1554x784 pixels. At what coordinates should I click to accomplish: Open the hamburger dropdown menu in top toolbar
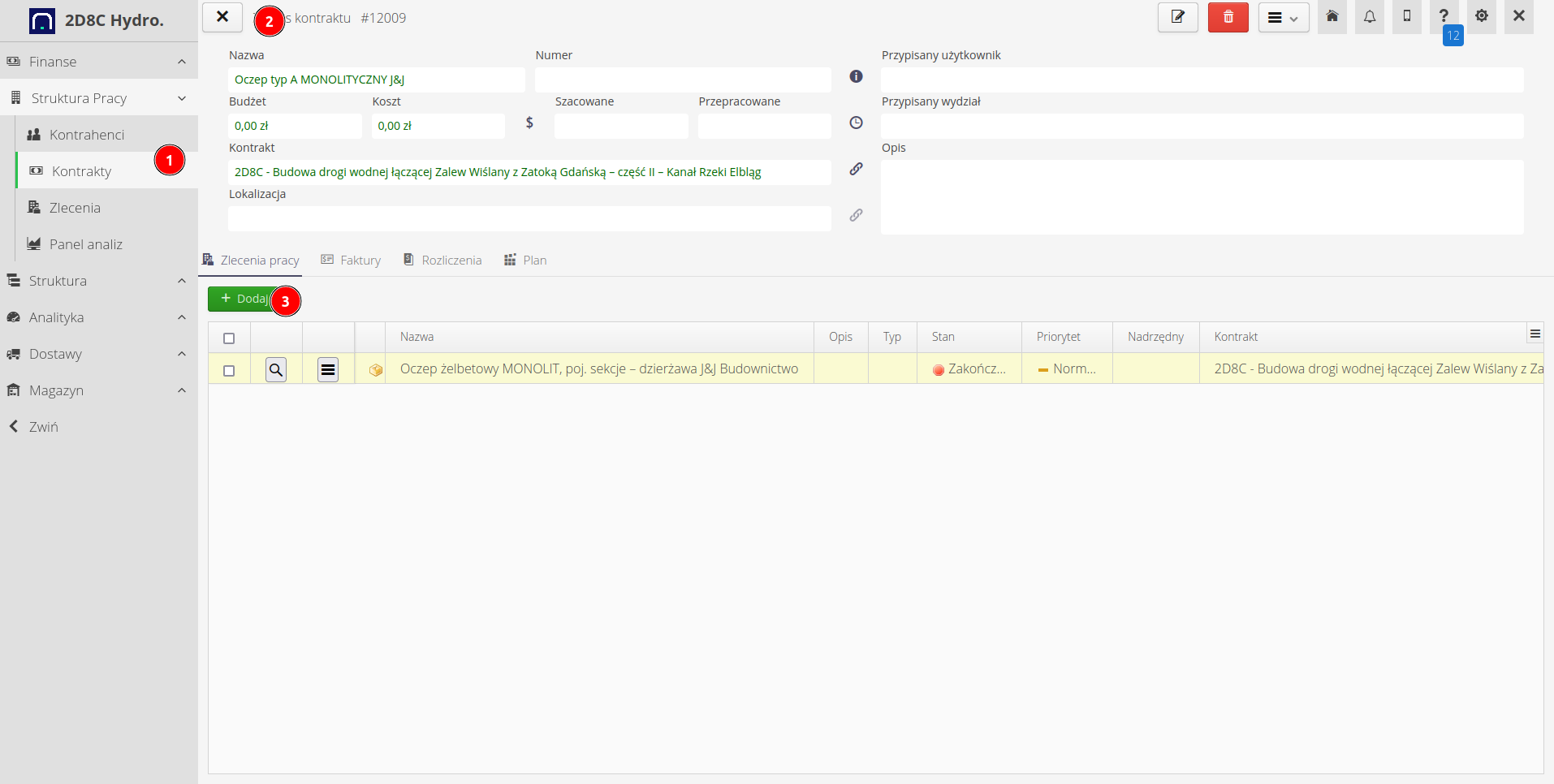[1283, 18]
